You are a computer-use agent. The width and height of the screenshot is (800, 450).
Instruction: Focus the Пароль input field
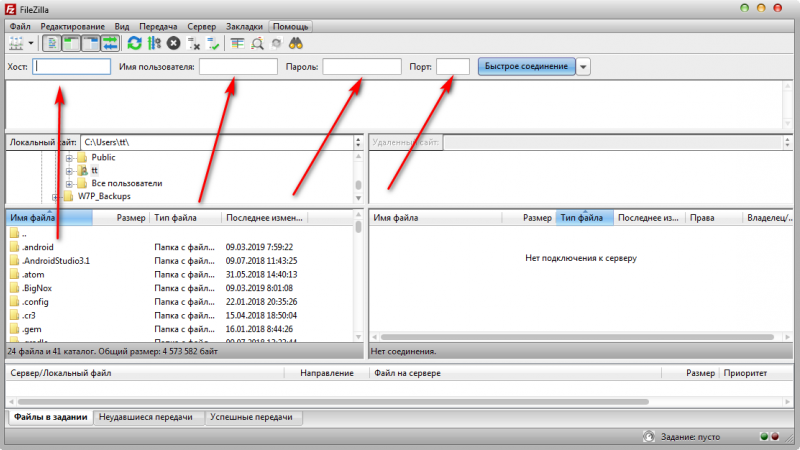click(x=362, y=66)
